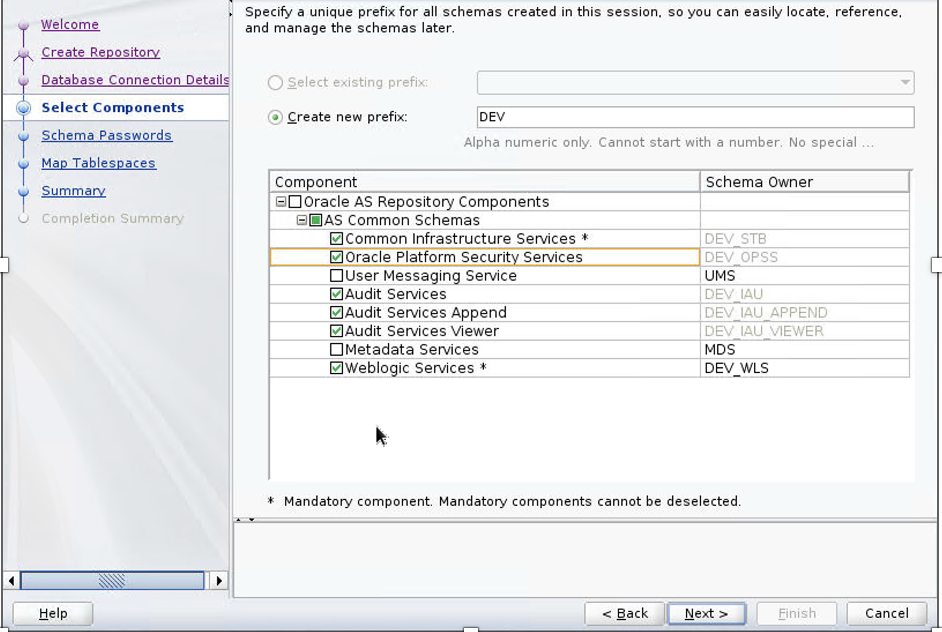Toggle the Oracle AS Repository Components checkbox
This screenshot has height=632, width=942.
click(295, 202)
